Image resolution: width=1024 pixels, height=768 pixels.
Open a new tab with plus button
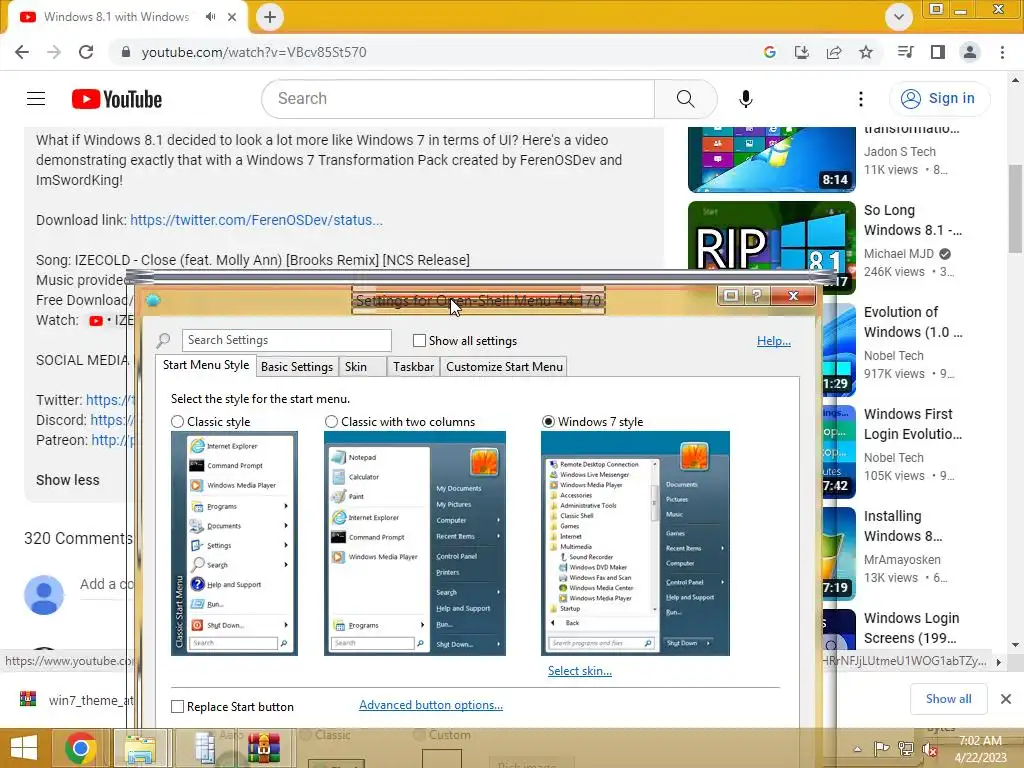(270, 17)
